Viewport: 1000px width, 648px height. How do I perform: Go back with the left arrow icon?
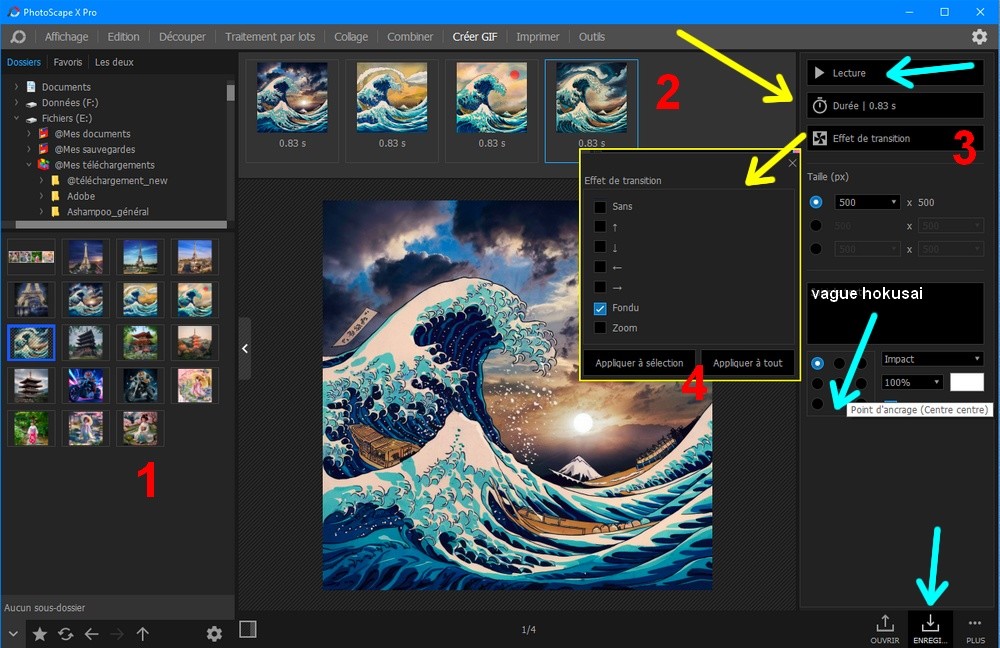tap(91, 633)
